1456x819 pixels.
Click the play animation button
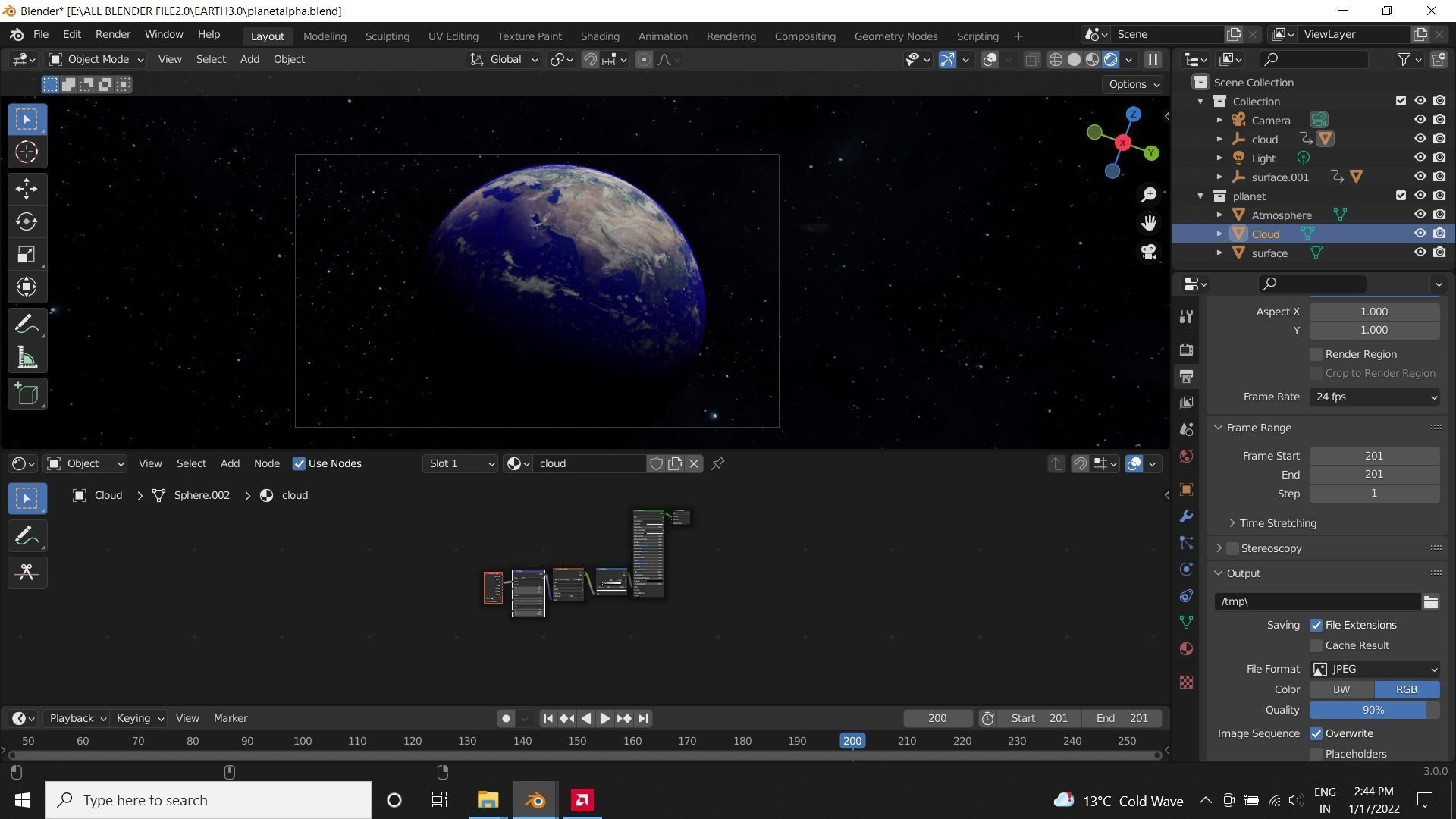coord(604,718)
